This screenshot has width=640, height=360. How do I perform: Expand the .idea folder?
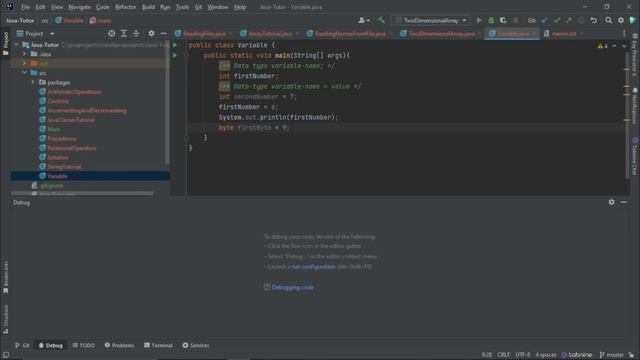[24, 54]
